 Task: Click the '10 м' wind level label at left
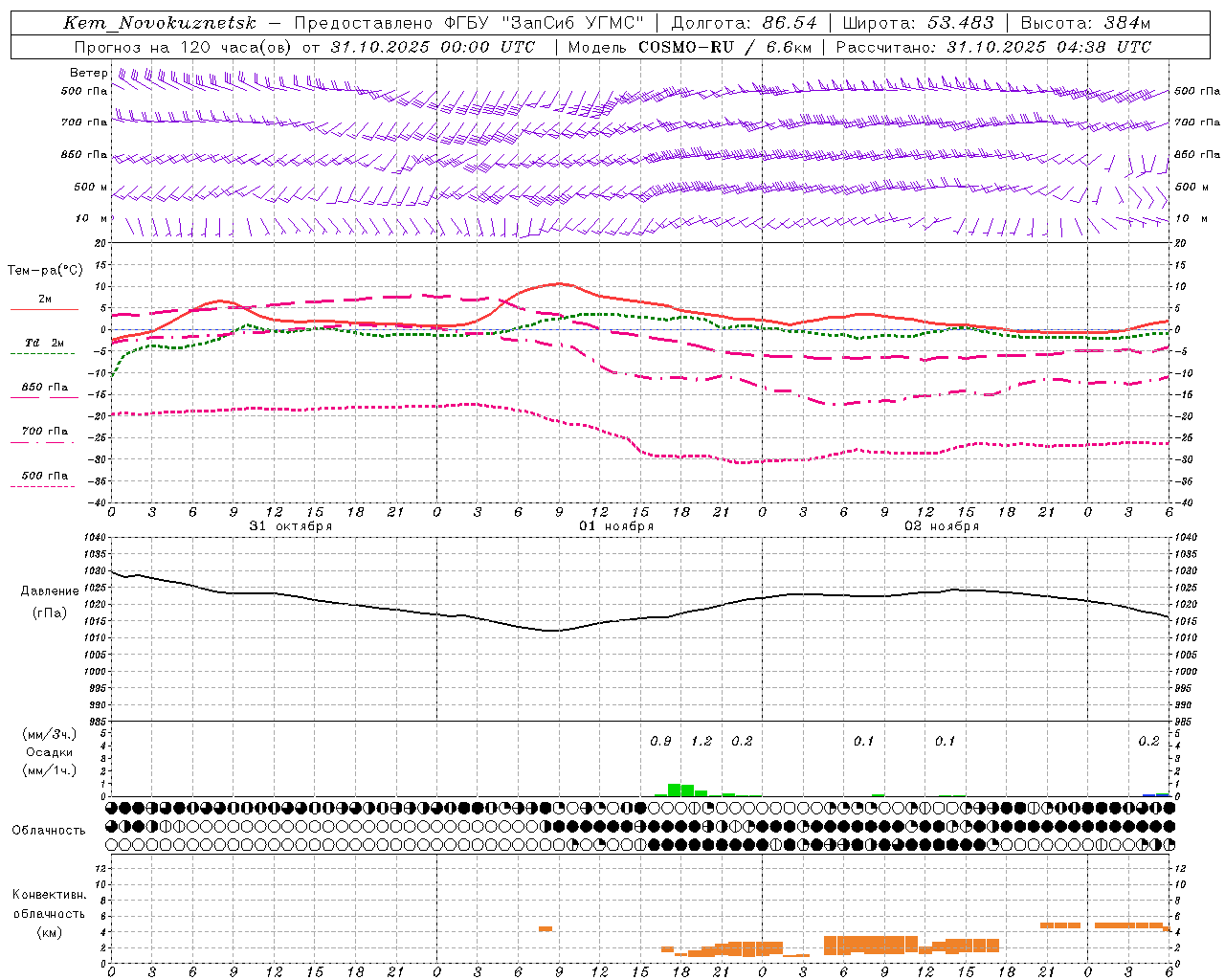(91, 219)
